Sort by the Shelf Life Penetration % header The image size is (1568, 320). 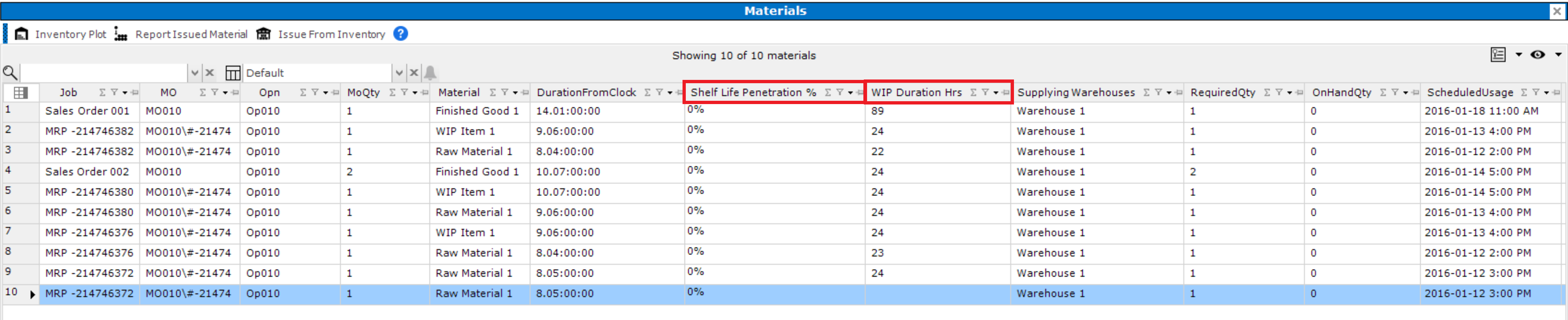click(753, 93)
